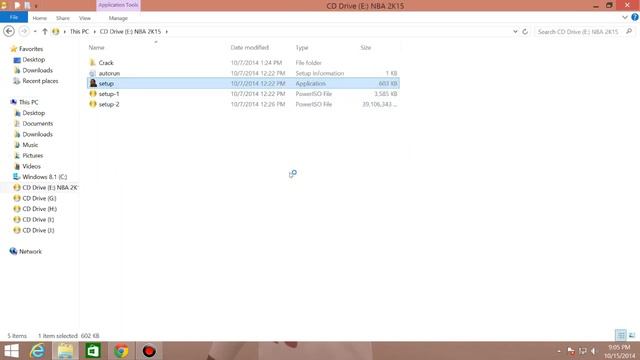Switch to the Share ribbon tab
Screen dimensions: 640x360
62,18
